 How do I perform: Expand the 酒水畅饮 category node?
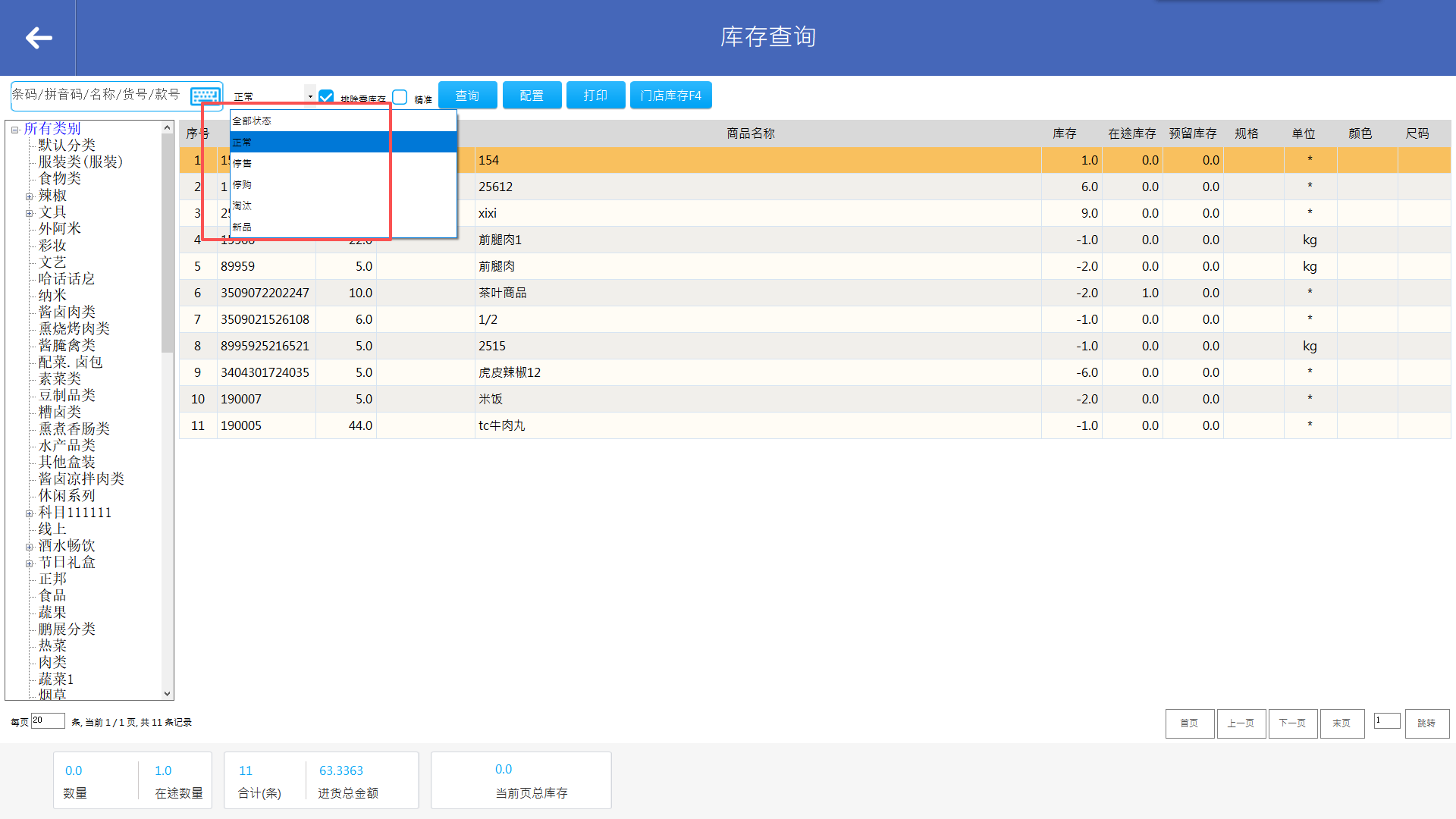[30, 547]
